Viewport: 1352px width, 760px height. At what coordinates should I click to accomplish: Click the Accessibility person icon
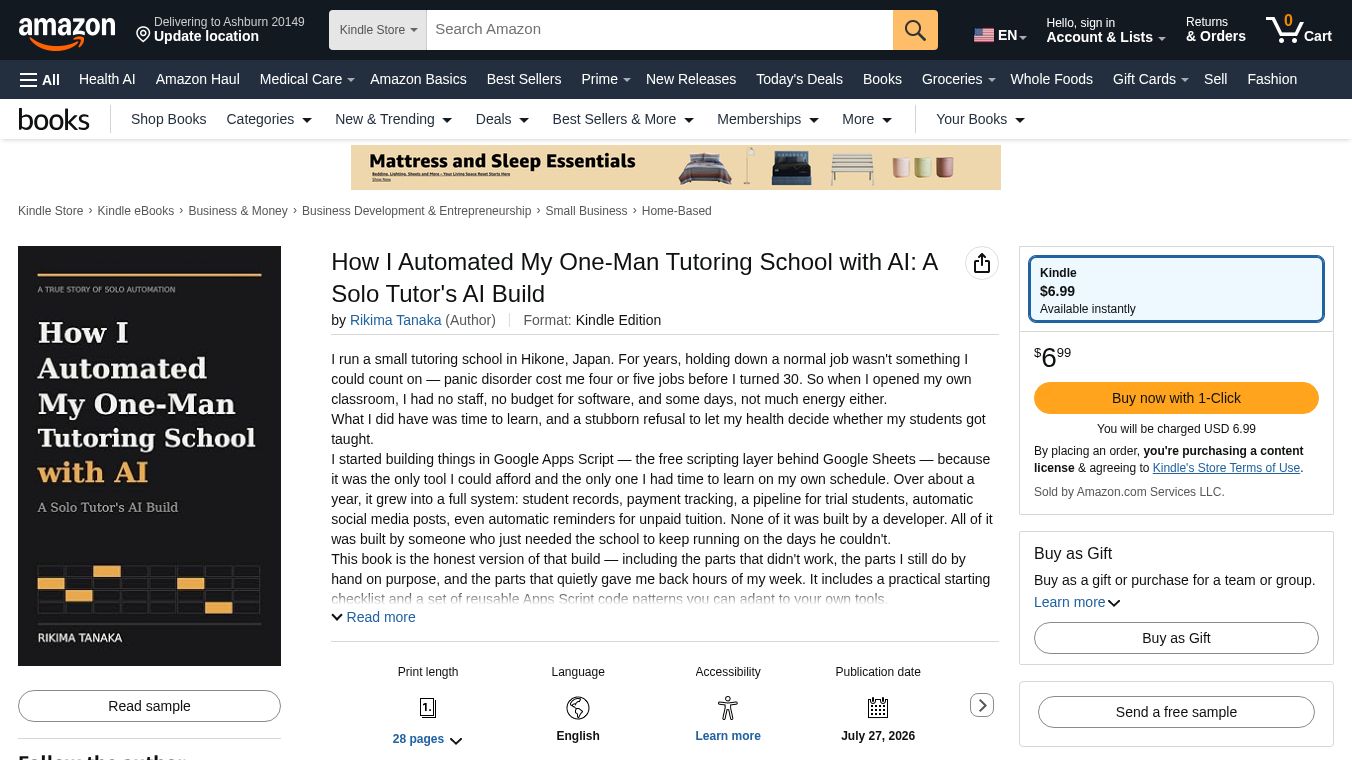point(728,708)
